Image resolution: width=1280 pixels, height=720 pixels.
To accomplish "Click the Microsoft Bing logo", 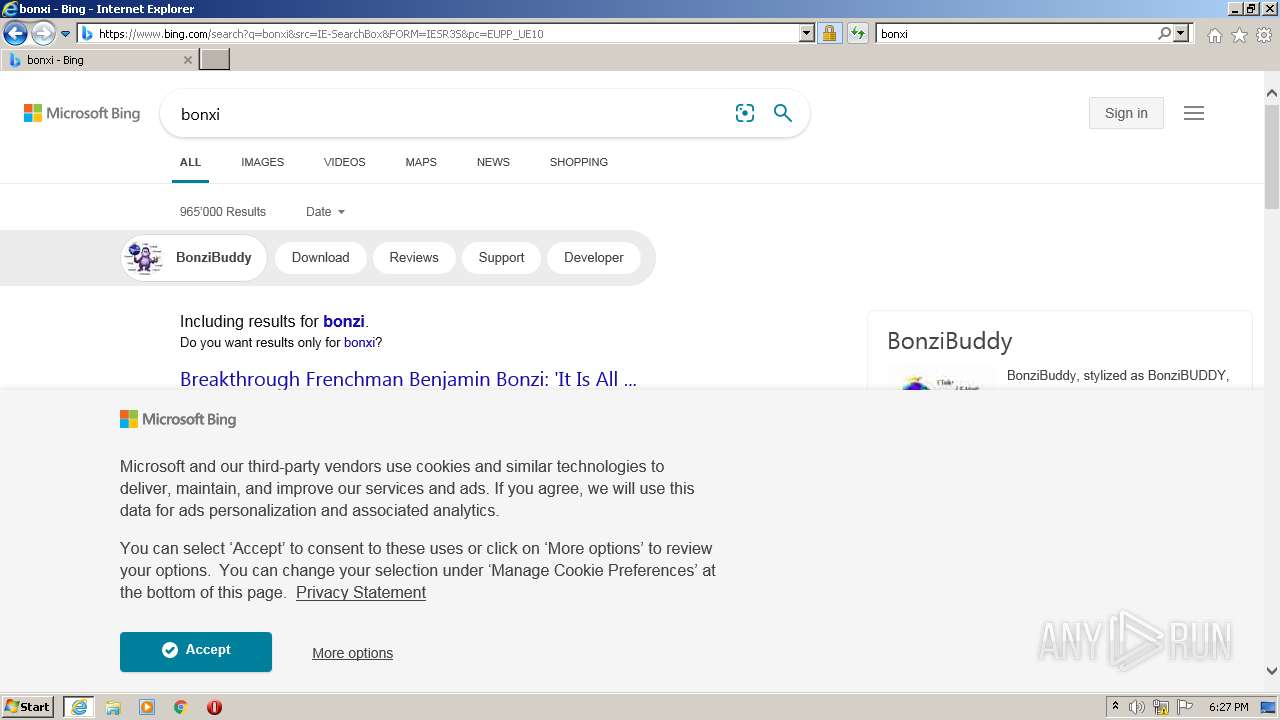I will (82, 113).
